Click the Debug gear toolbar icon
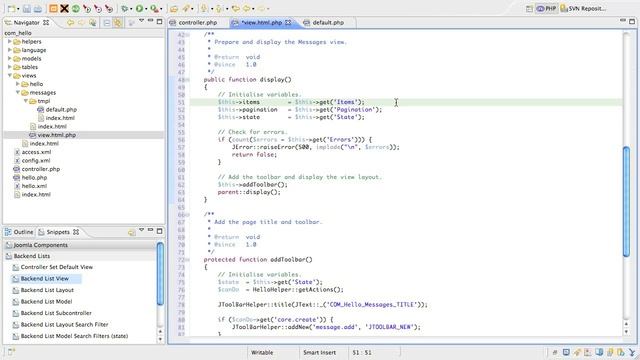Viewport: 640px width, 360px height. pyautogui.click(x=124, y=8)
